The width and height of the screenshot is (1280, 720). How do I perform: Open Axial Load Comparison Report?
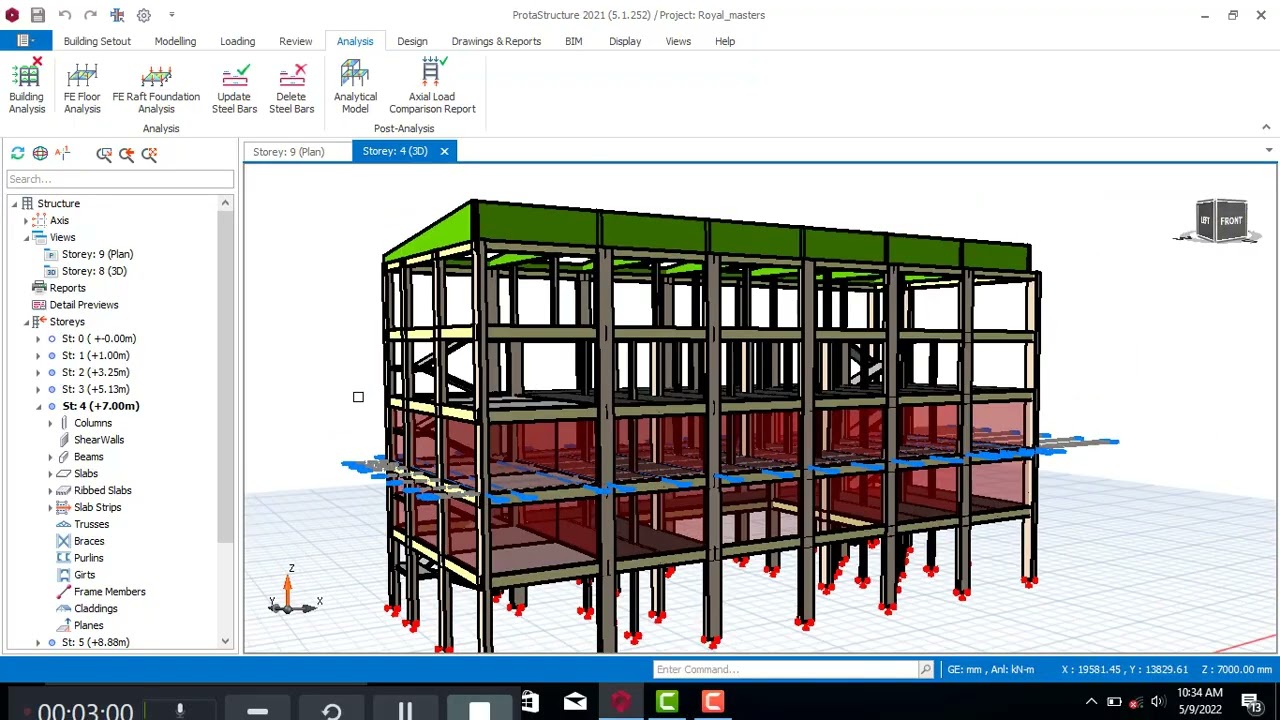click(432, 88)
